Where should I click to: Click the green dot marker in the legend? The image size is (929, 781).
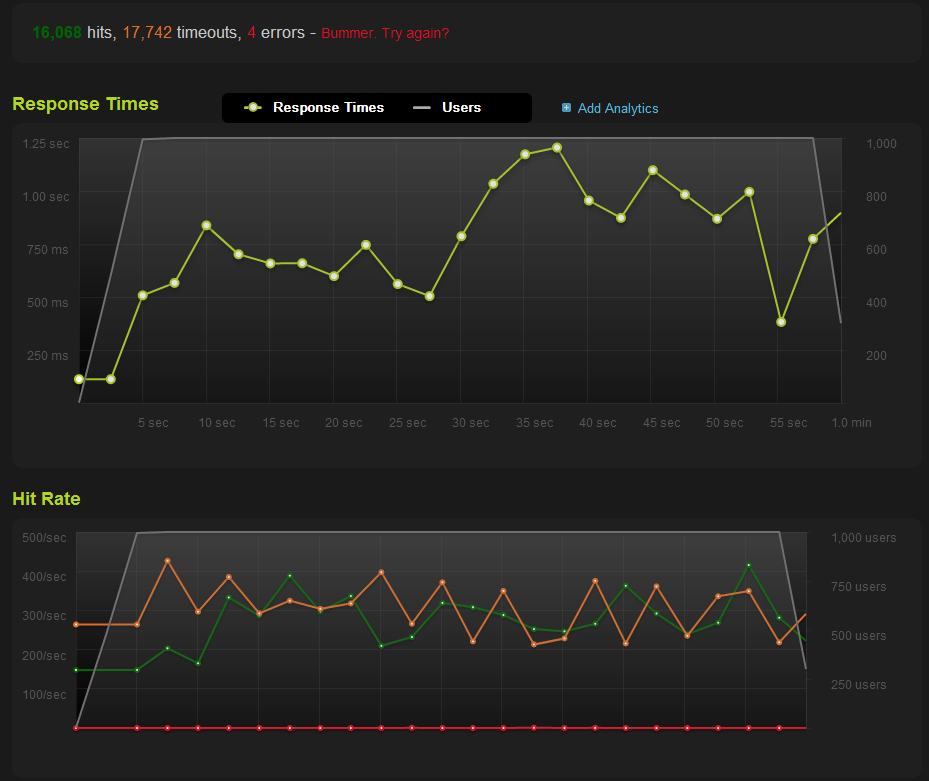click(253, 108)
